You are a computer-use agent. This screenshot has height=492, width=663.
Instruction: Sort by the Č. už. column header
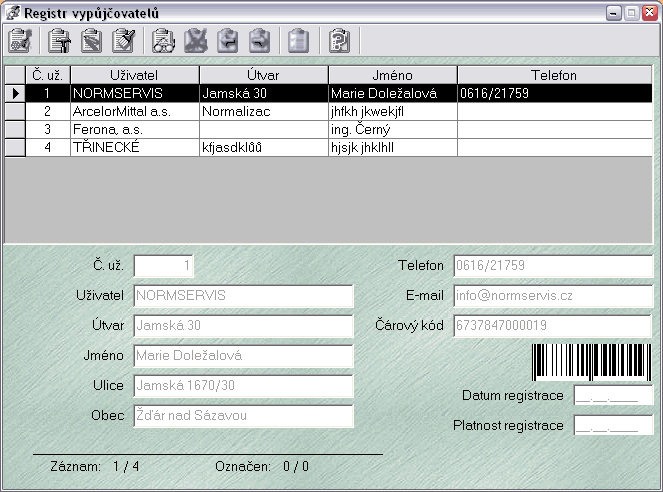pyautogui.click(x=48, y=75)
